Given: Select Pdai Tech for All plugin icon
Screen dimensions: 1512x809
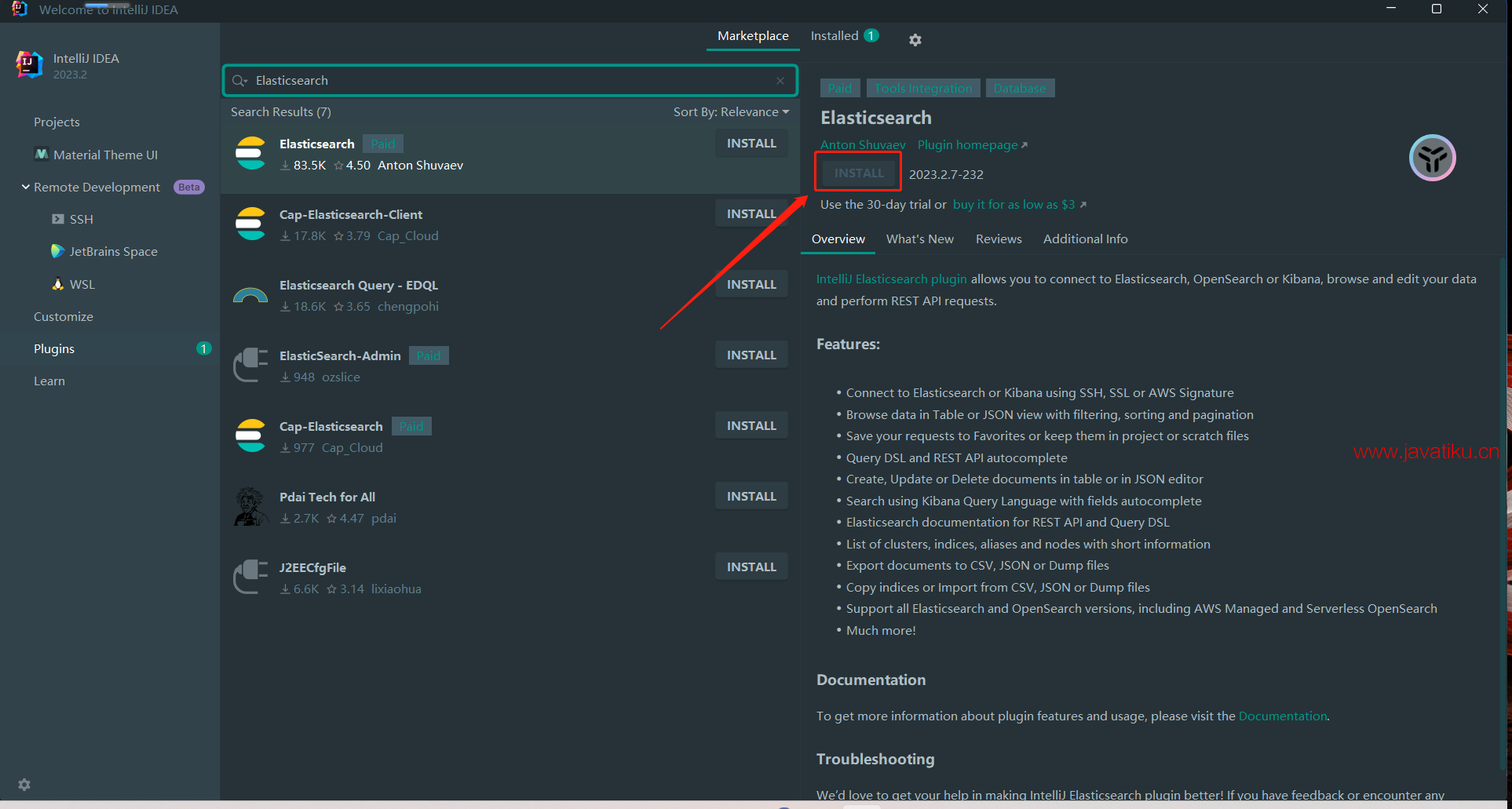Looking at the screenshot, I should tap(251, 506).
